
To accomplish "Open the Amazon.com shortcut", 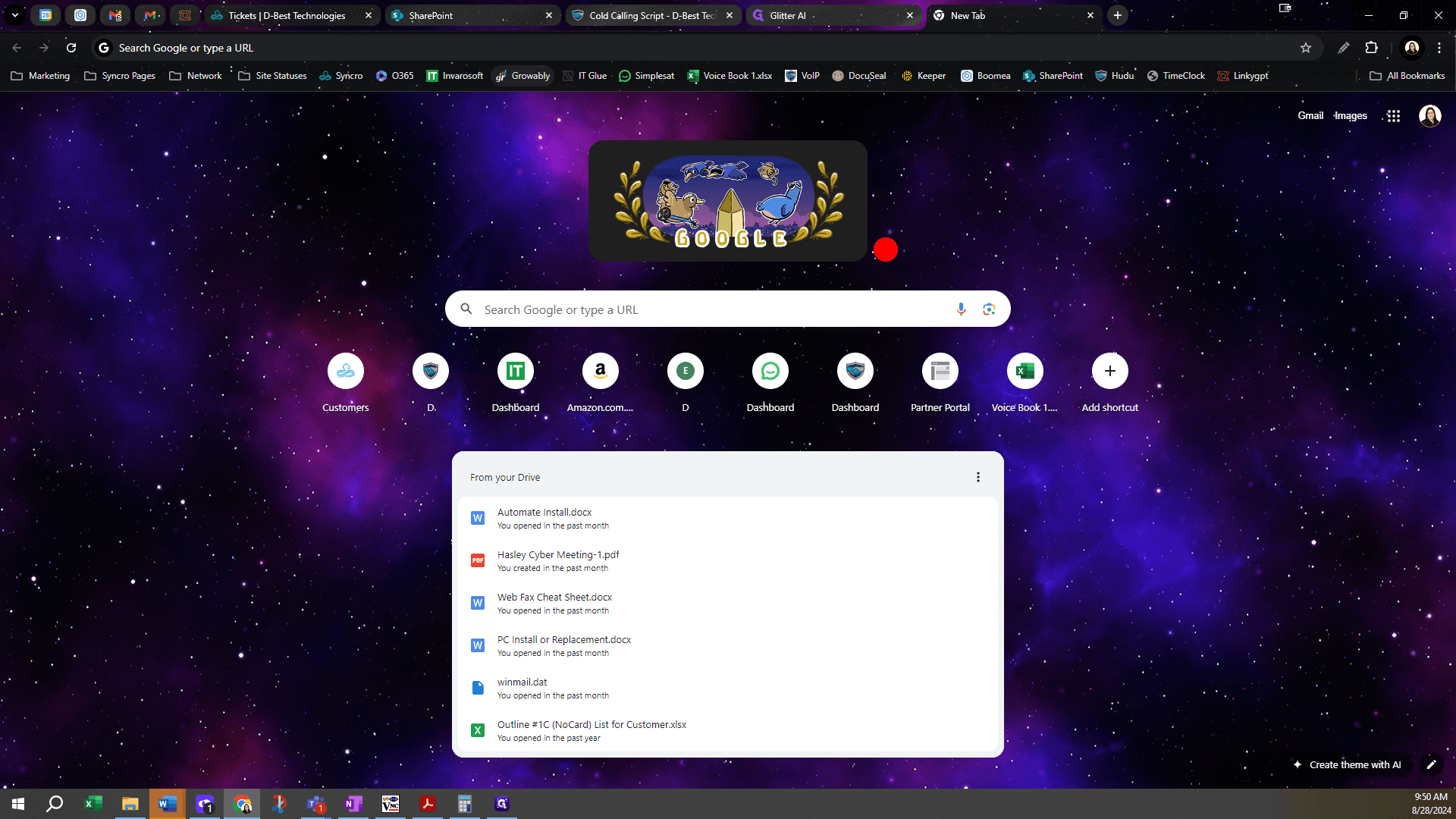I will pyautogui.click(x=601, y=383).
